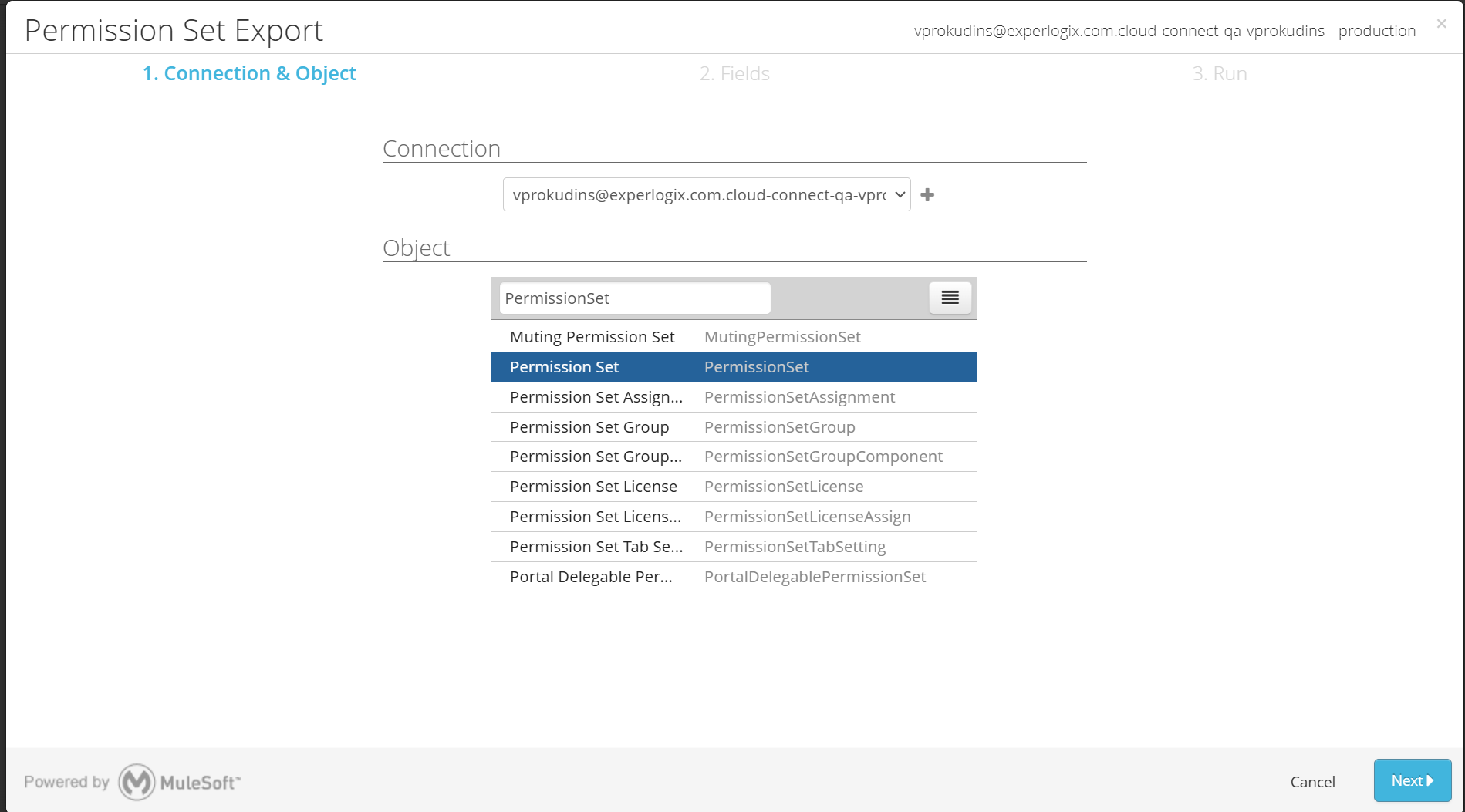Click the Next button
The width and height of the screenshot is (1465, 812).
[1413, 780]
